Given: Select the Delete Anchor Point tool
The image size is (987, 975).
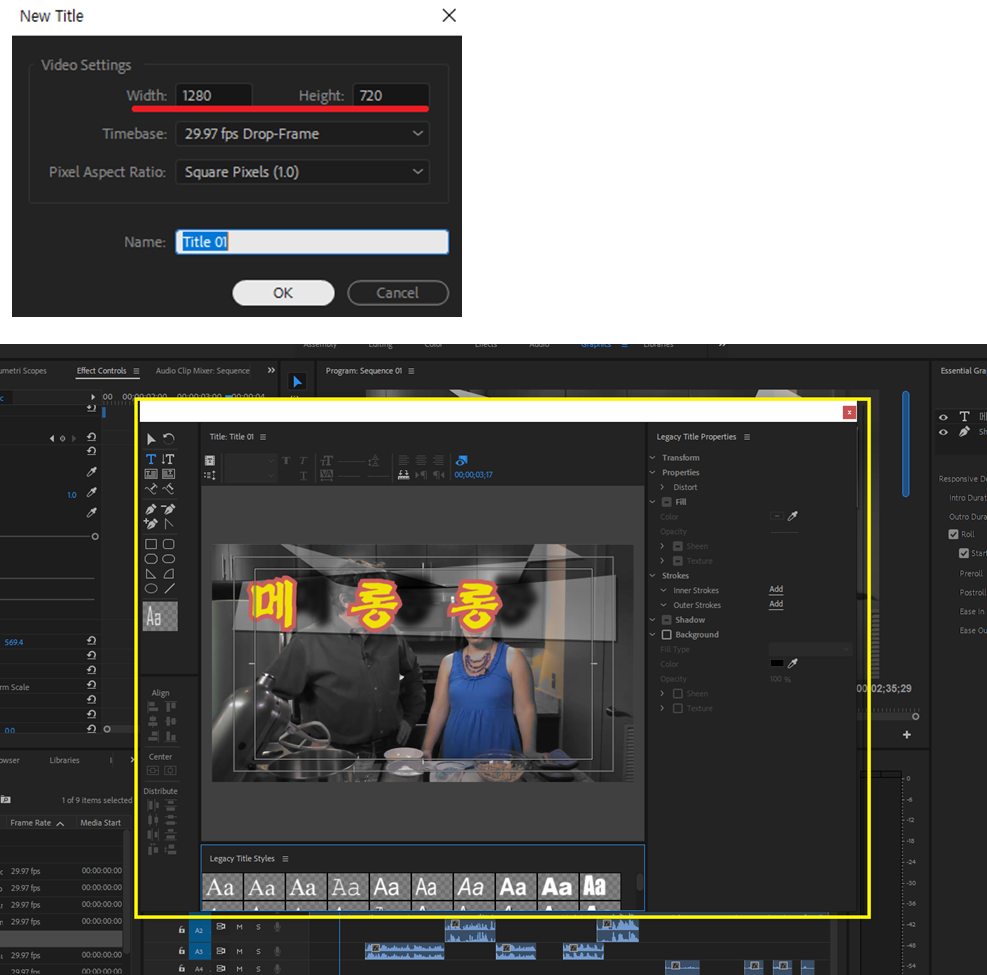Looking at the screenshot, I should pos(168,509).
